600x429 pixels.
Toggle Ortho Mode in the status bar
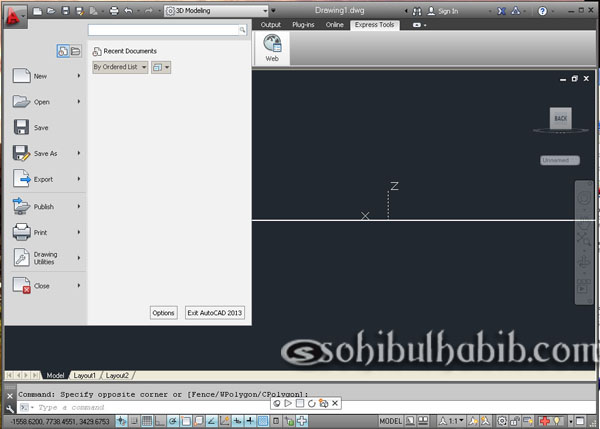point(160,421)
